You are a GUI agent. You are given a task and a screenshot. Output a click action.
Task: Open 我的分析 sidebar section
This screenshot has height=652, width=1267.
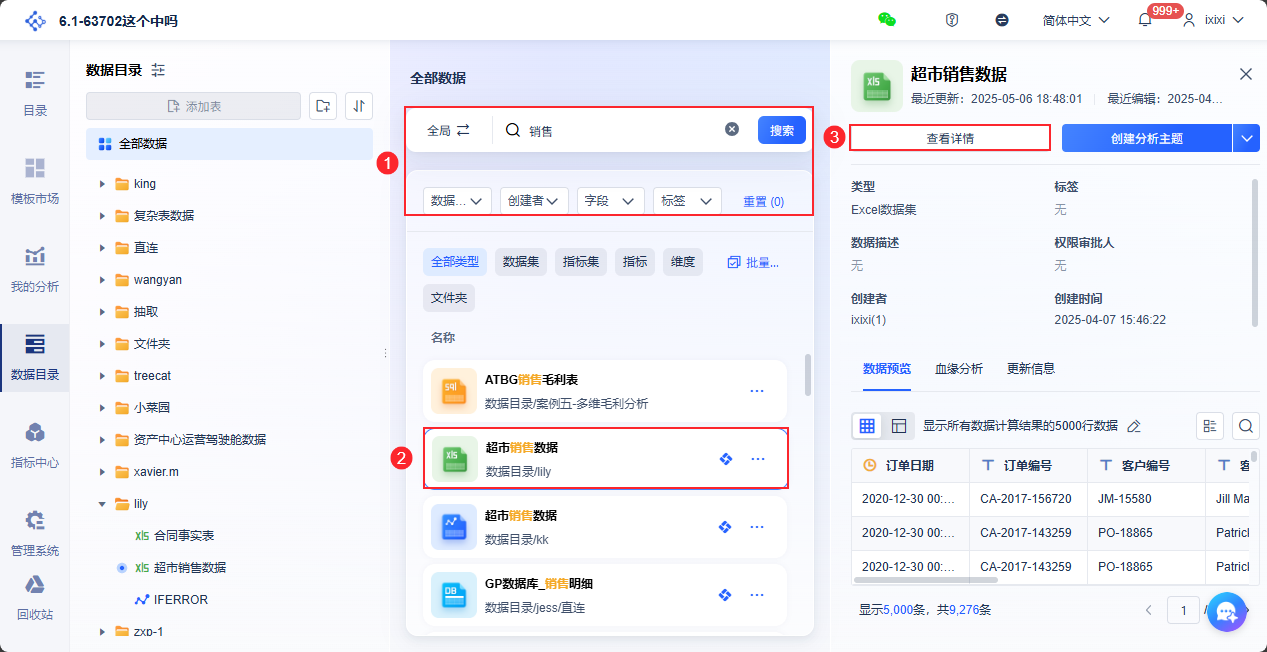coord(35,269)
